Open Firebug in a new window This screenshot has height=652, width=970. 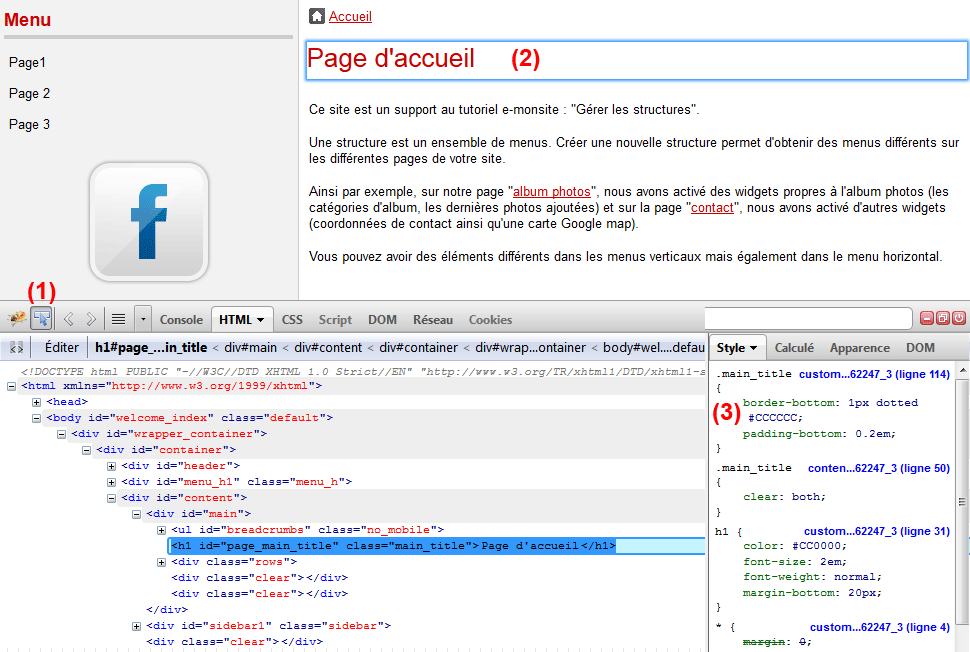943,318
